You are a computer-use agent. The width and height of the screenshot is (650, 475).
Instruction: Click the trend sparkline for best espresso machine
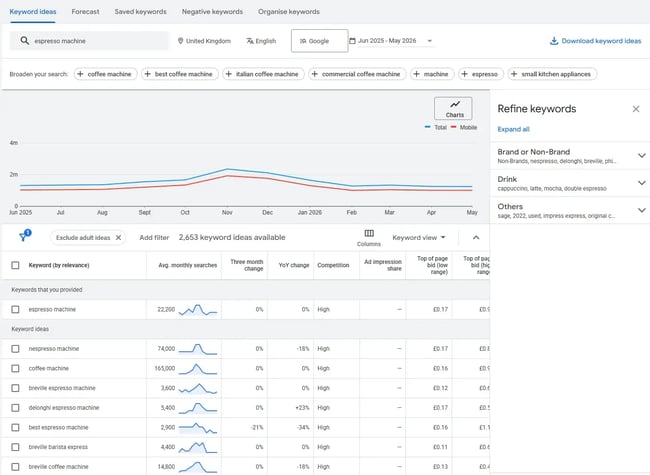(198, 428)
